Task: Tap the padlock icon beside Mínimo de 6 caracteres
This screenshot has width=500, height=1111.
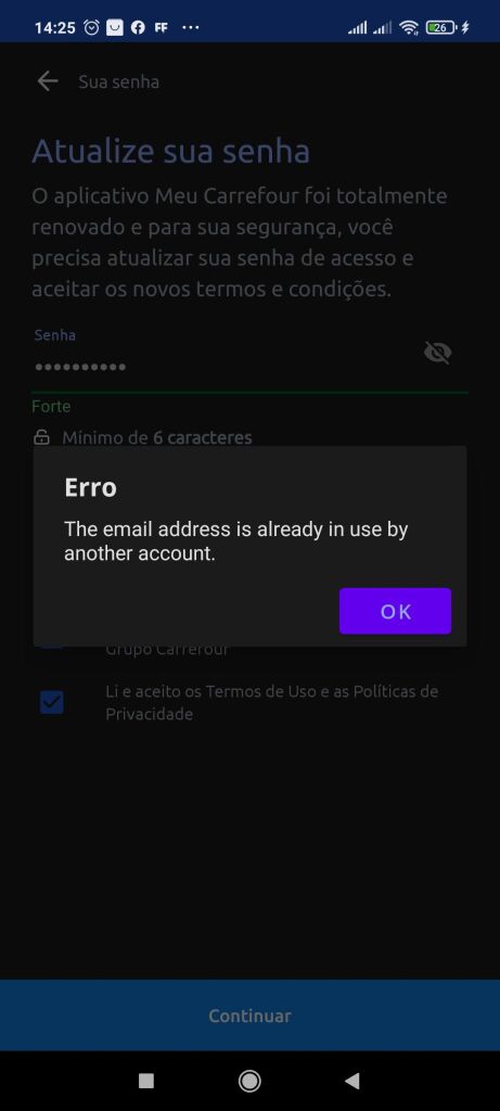Action: pos(42,437)
